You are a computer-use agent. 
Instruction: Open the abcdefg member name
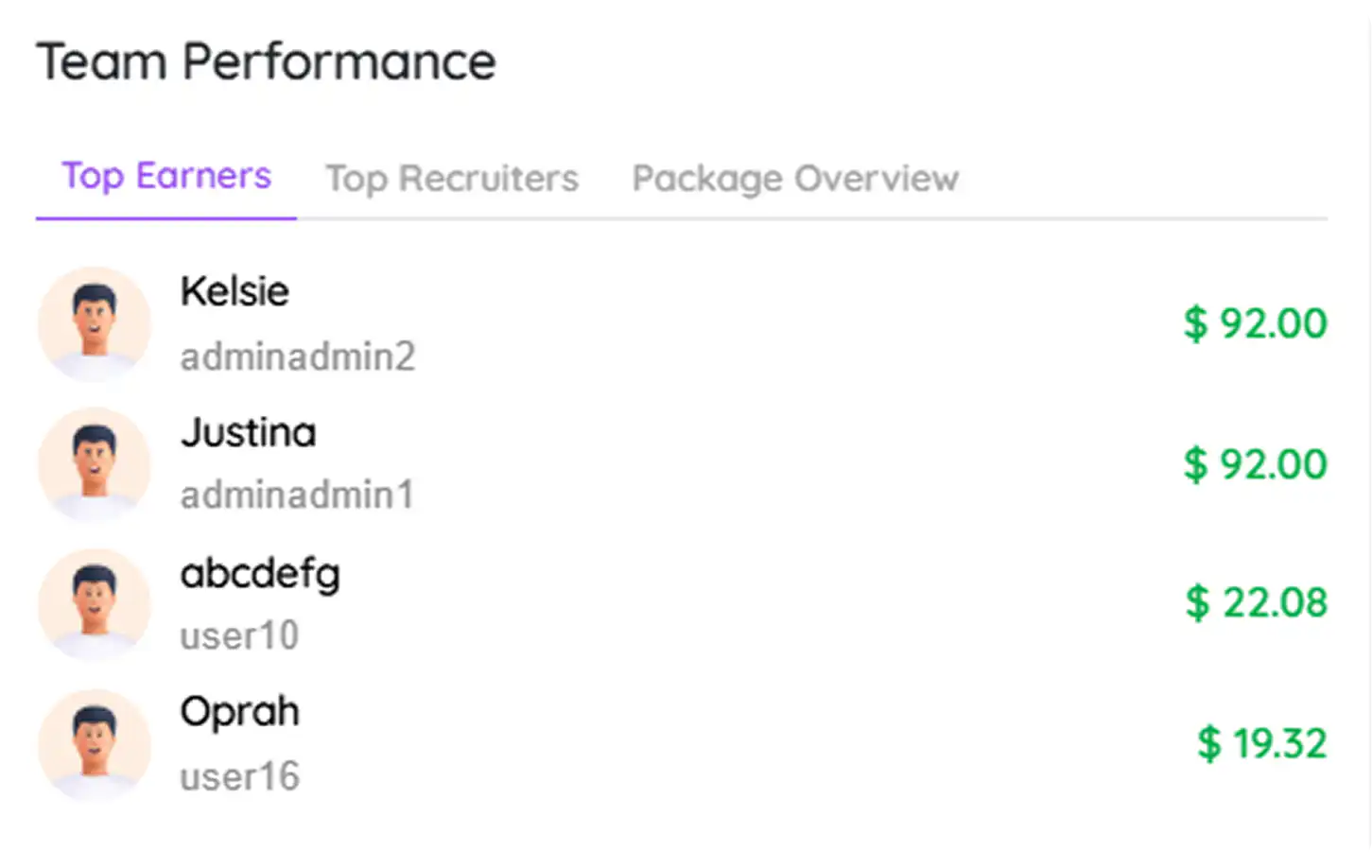[260, 573]
